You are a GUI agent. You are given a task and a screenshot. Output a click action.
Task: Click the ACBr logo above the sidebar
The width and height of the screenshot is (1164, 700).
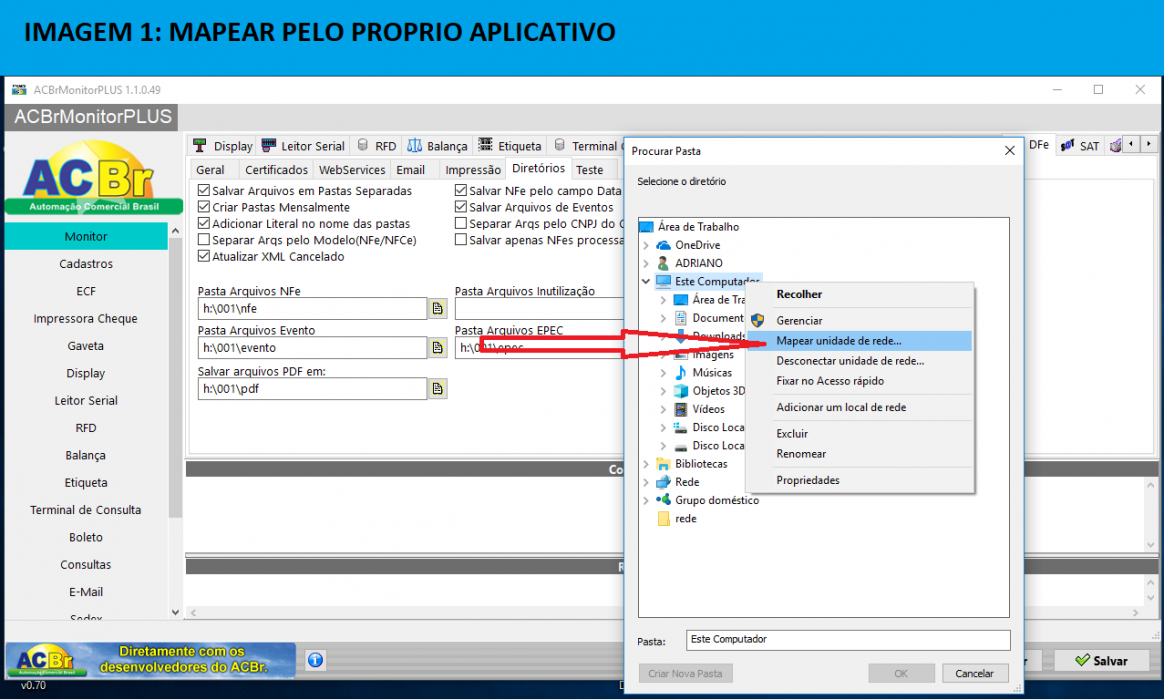tap(94, 179)
